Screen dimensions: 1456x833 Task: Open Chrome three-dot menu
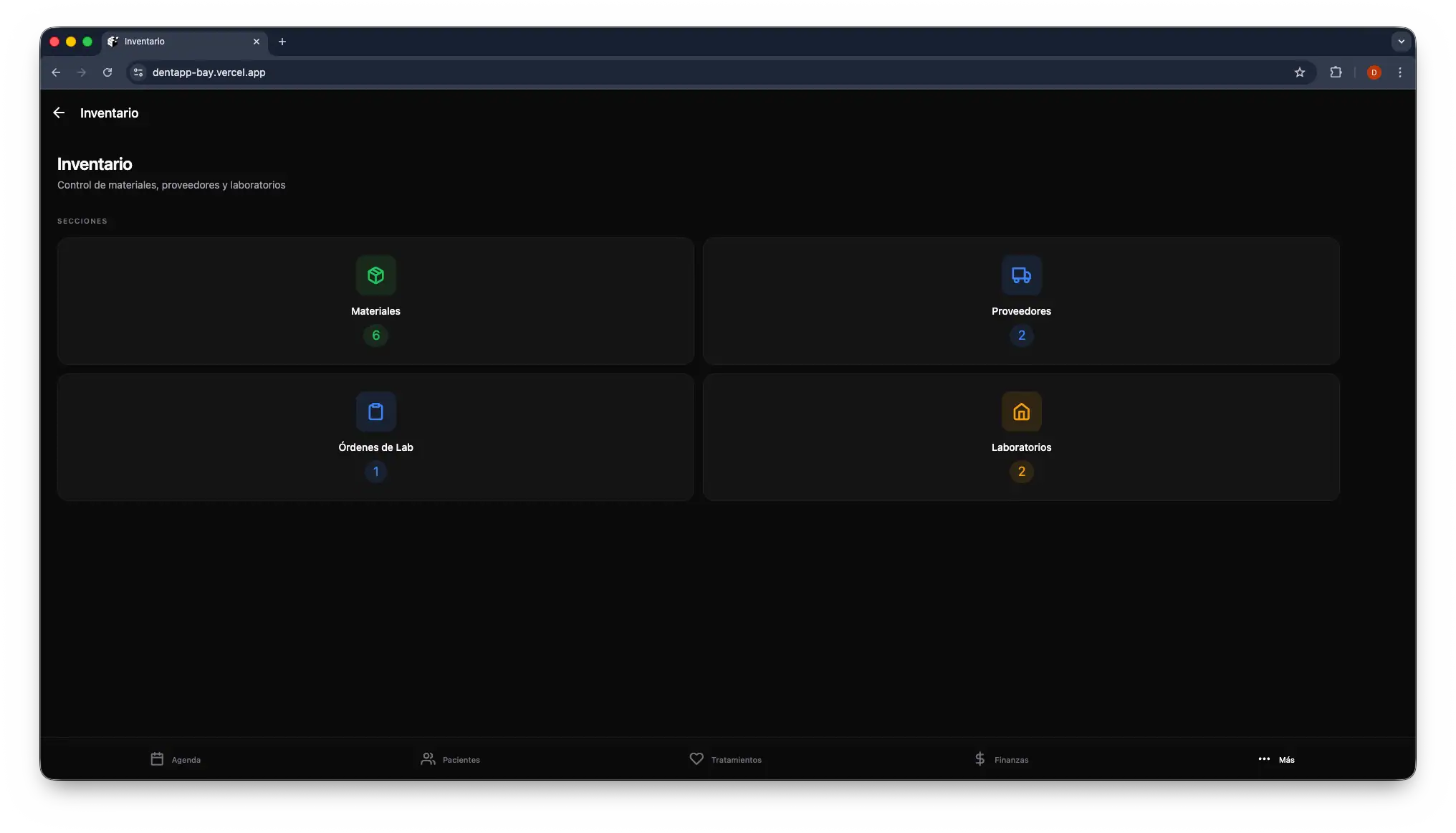[1399, 72]
